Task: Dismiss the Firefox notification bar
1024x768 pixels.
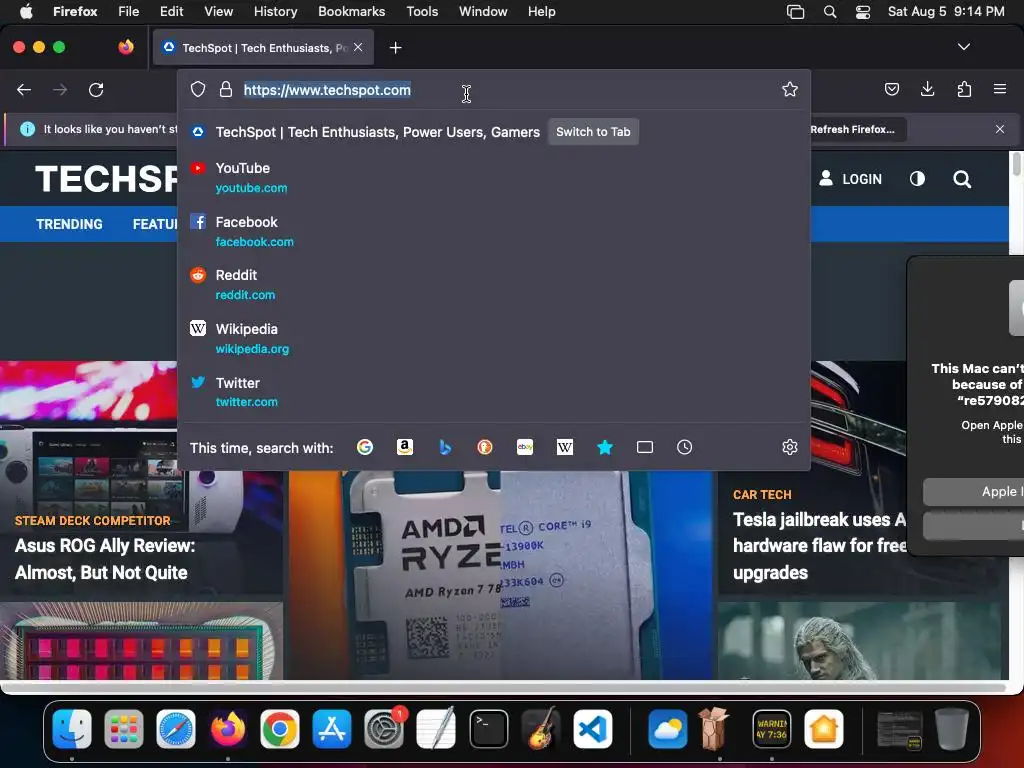Action: pyautogui.click(x=999, y=129)
